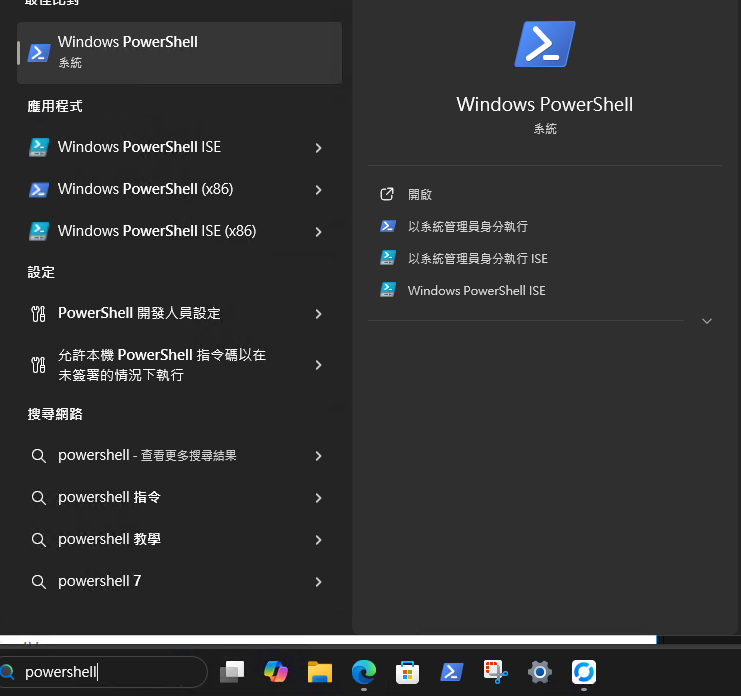Open File Explorer from taskbar

[320, 672]
